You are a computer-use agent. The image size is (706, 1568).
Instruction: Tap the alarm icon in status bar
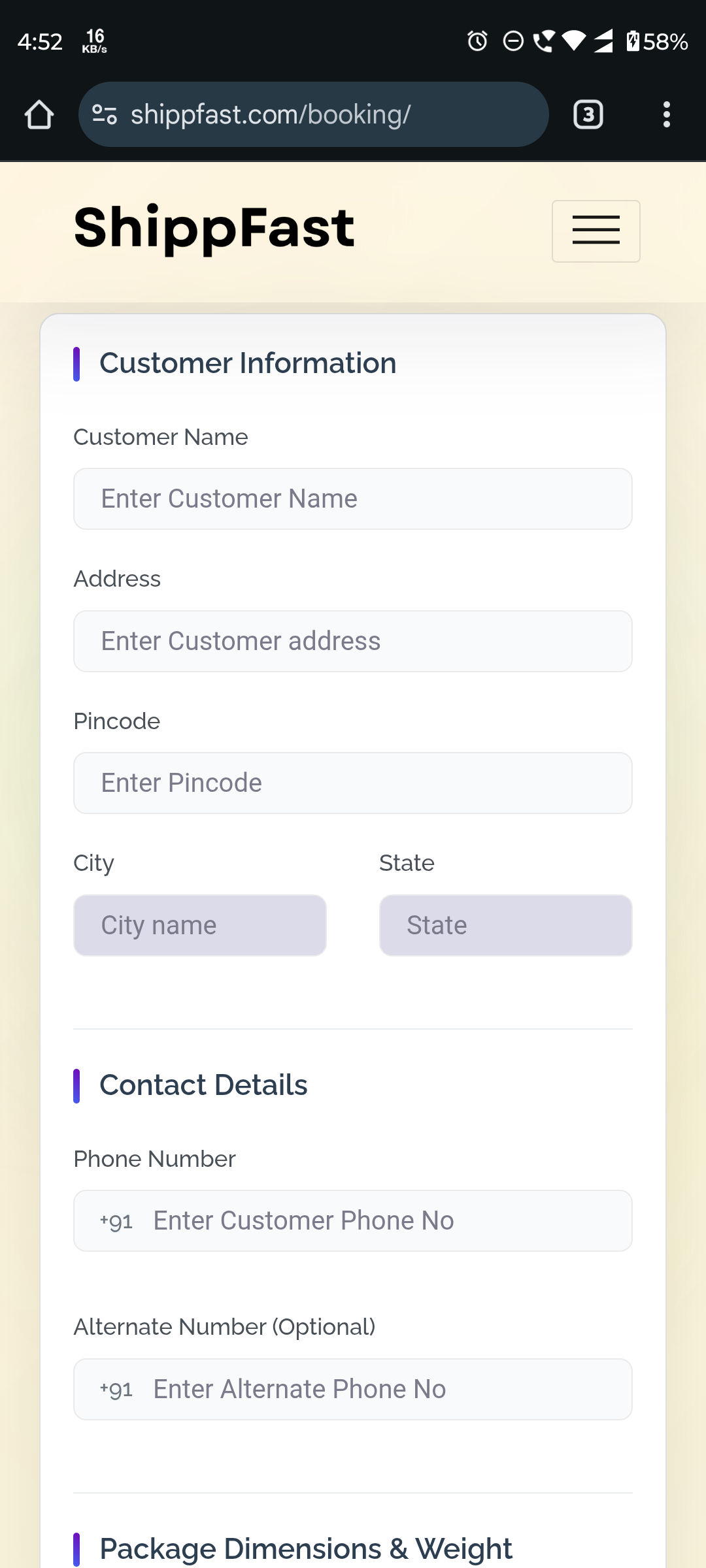coord(477,41)
